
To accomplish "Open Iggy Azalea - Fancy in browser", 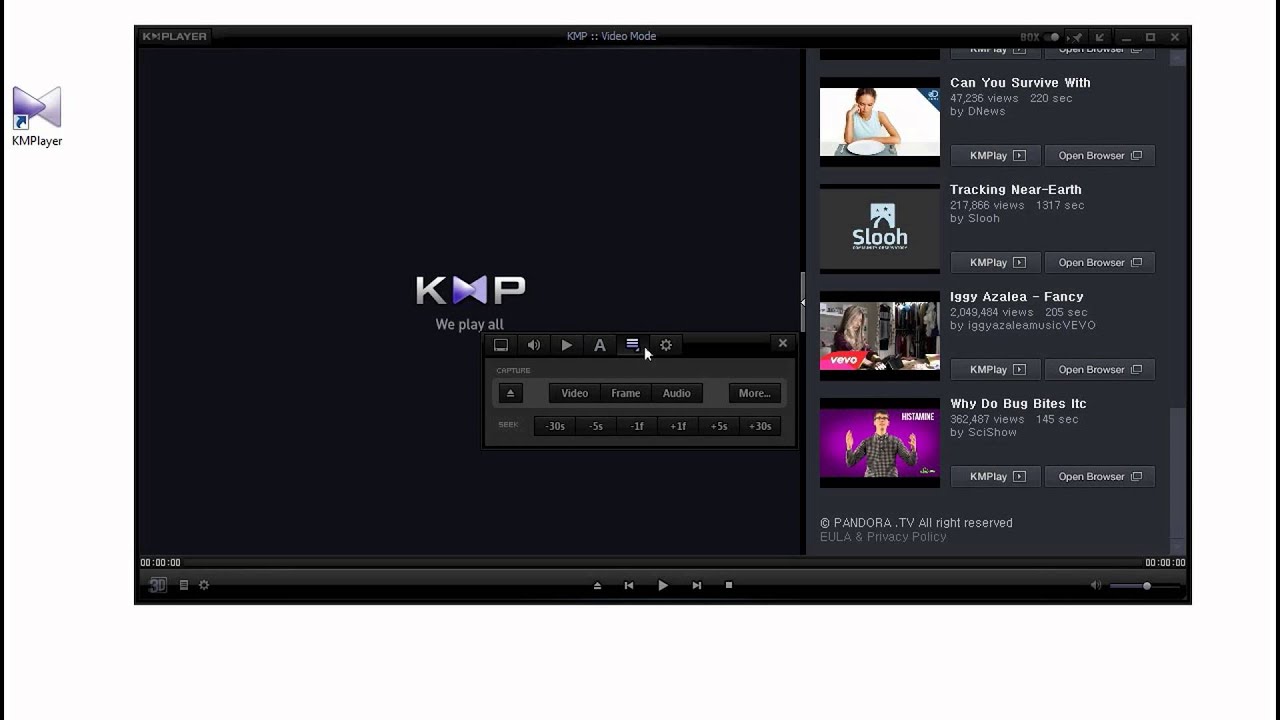I will point(1100,370).
